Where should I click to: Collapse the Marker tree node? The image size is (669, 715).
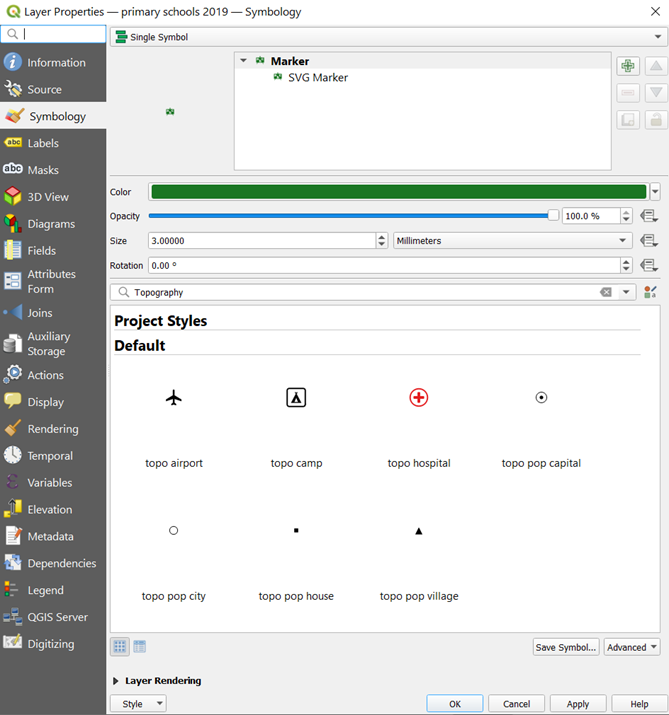click(243, 61)
